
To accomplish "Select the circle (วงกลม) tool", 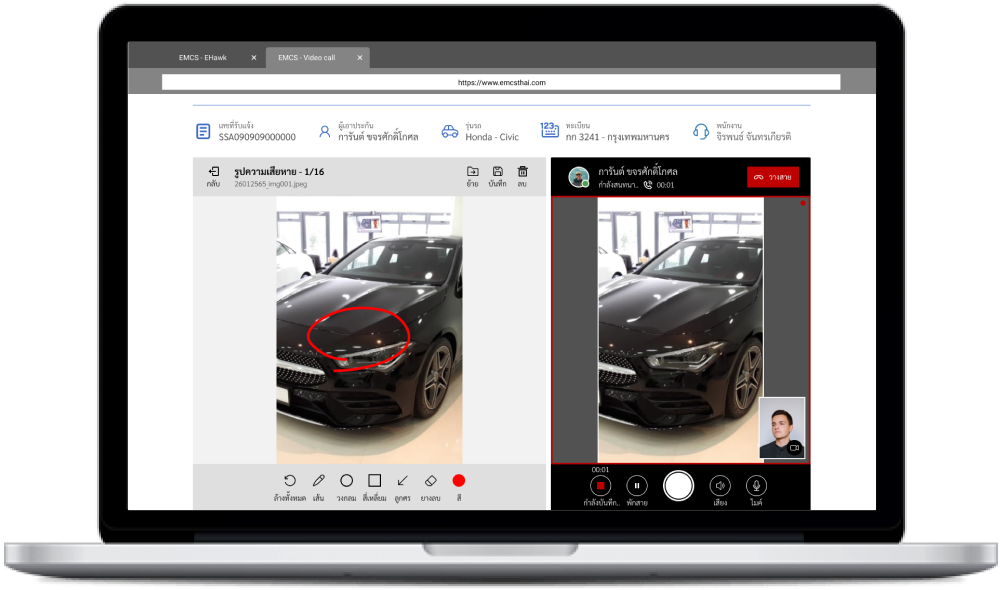I will click(x=346, y=480).
